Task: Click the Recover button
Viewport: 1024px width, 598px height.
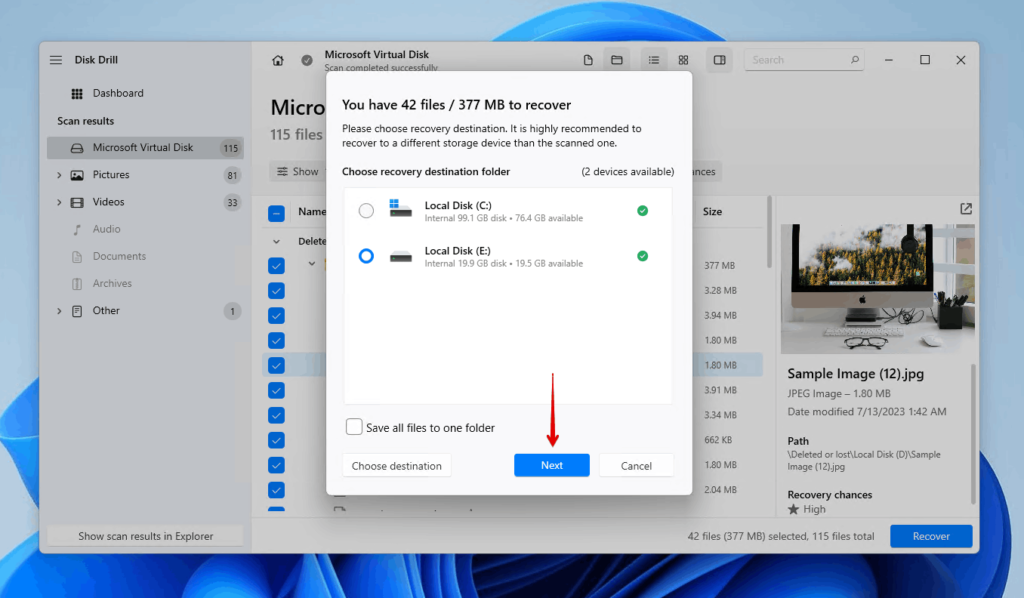Action: pyautogui.click(x=931, y=536)
